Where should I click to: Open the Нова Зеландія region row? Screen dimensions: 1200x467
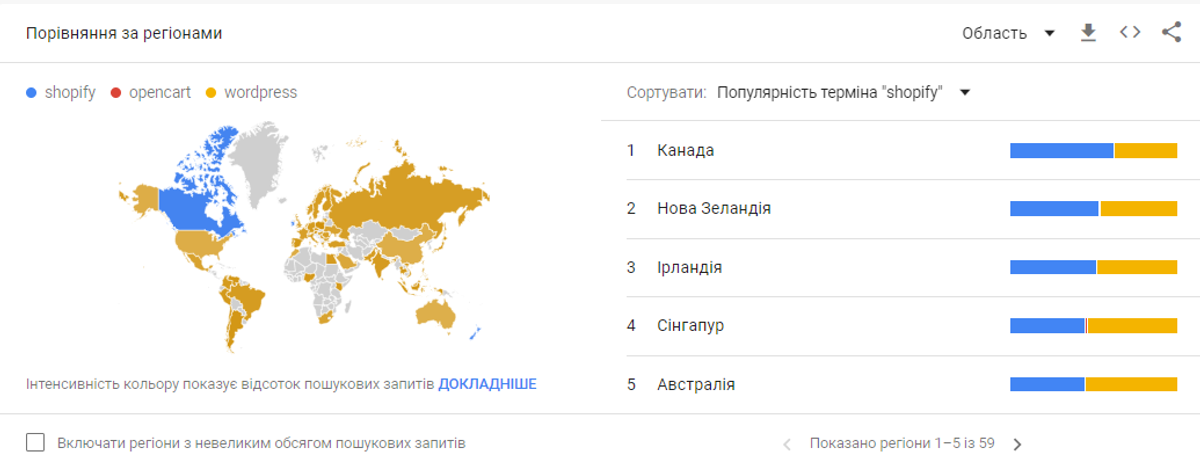pos(900,209)
